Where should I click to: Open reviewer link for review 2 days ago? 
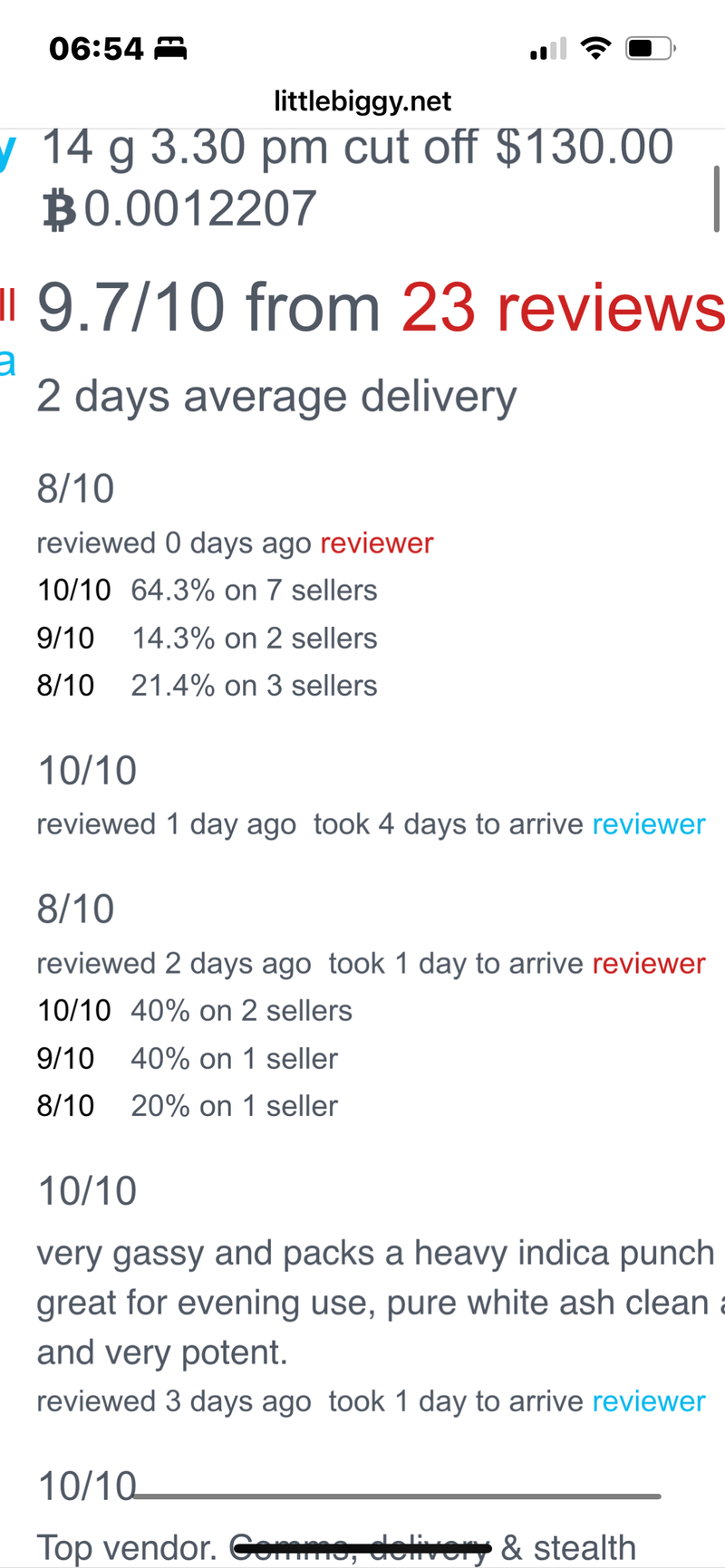coord(648,963)
